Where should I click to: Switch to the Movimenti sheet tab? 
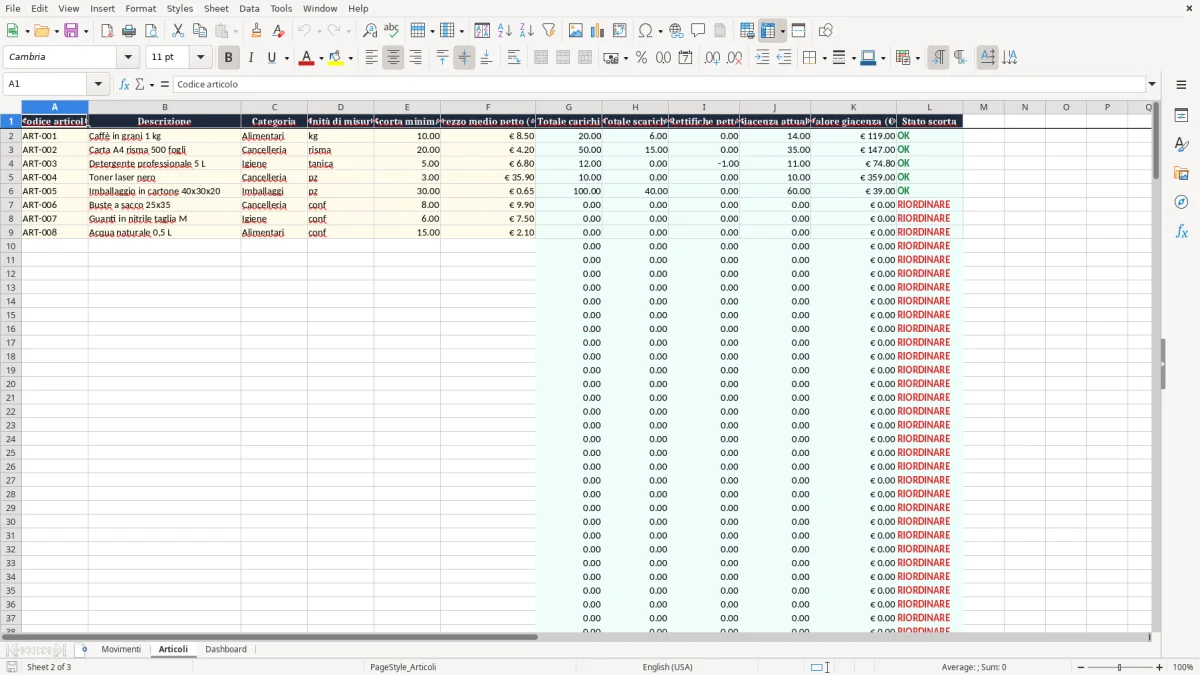pos(121,649)
